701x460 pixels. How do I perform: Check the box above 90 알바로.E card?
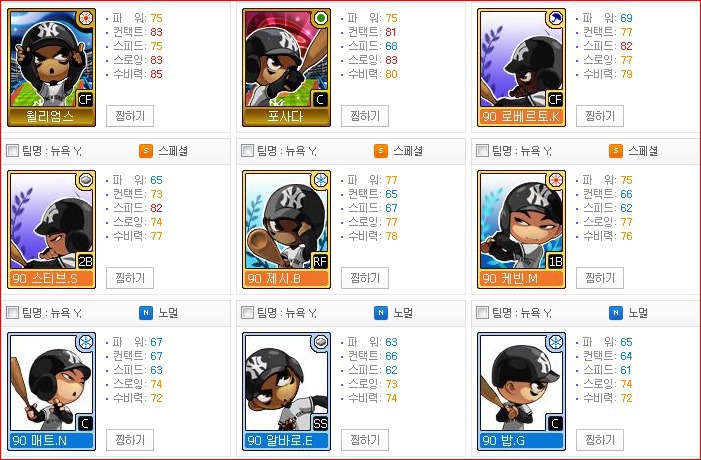click(x=247, y=312)
